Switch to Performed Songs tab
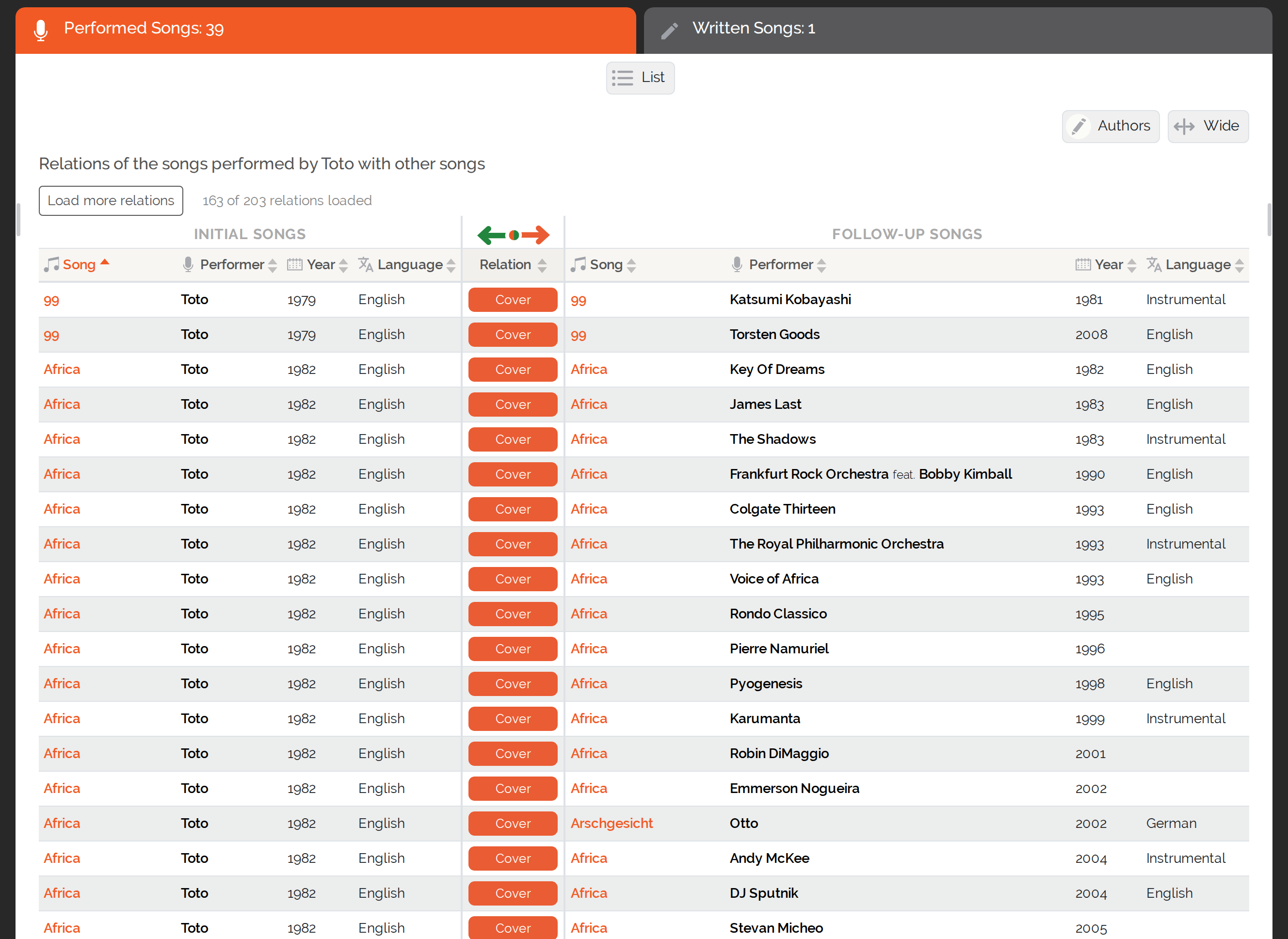The width and height of the screenshot is (1288, 939). click(325, 30)
